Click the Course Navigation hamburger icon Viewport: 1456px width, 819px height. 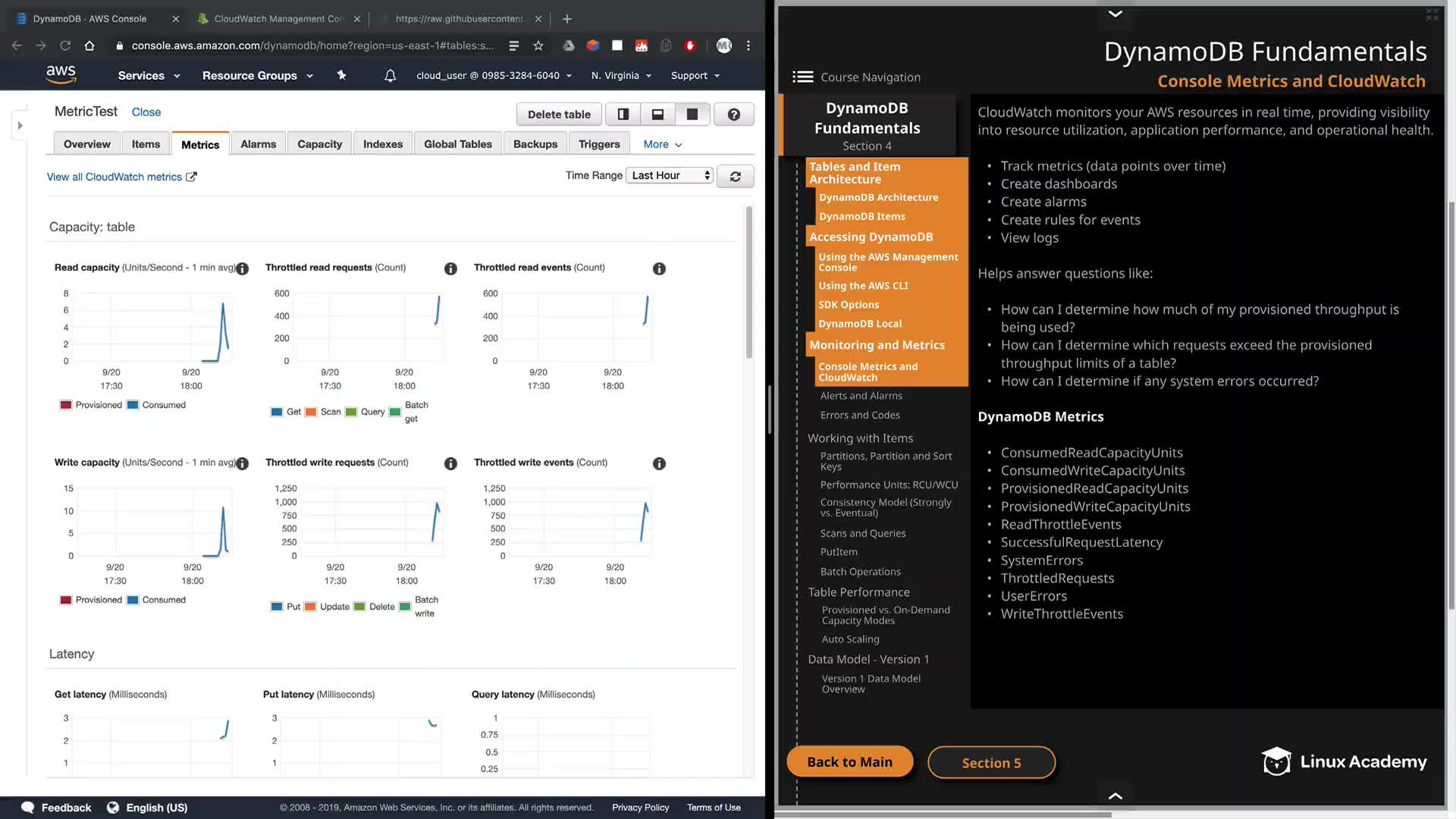click(x=802, y=77)
